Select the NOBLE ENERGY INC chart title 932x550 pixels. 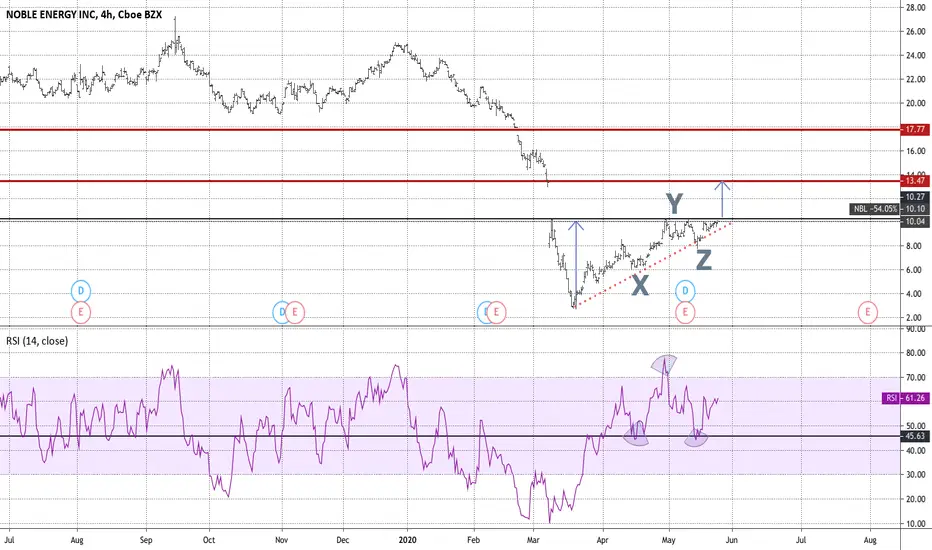(x=84, y=14)
